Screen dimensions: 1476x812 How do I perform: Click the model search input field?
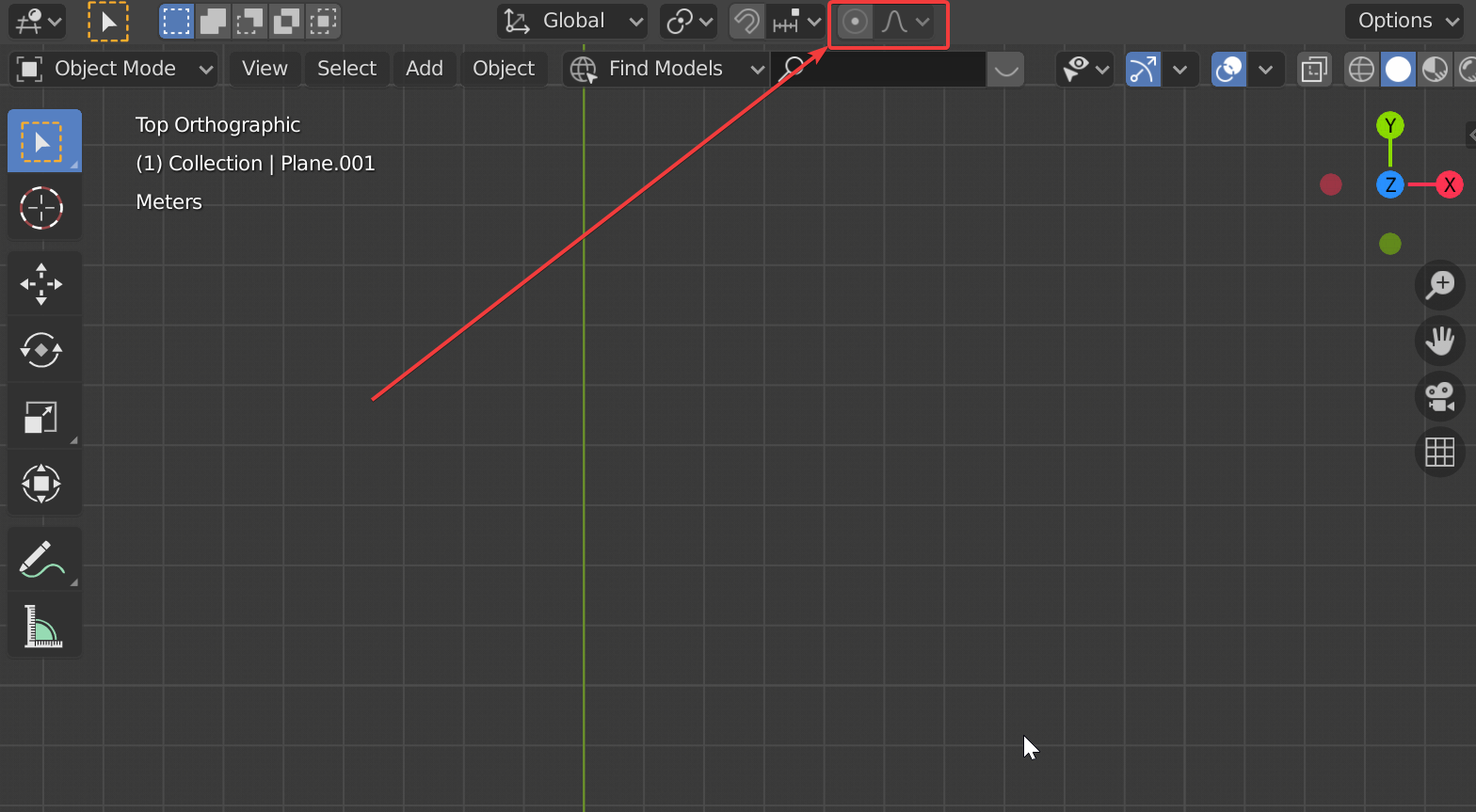tap(878, 69)
